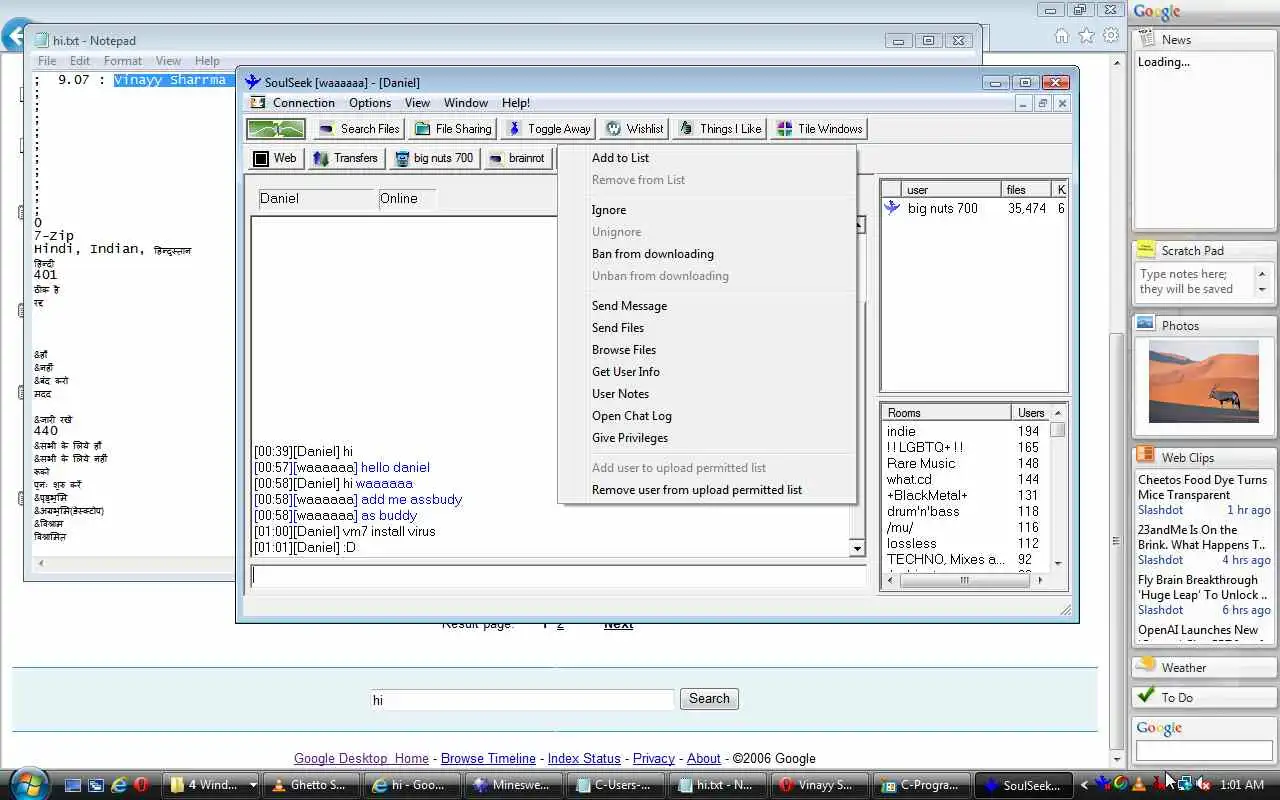
Task: Choose Send Files from context menu
Action: (x=618, y=328)
